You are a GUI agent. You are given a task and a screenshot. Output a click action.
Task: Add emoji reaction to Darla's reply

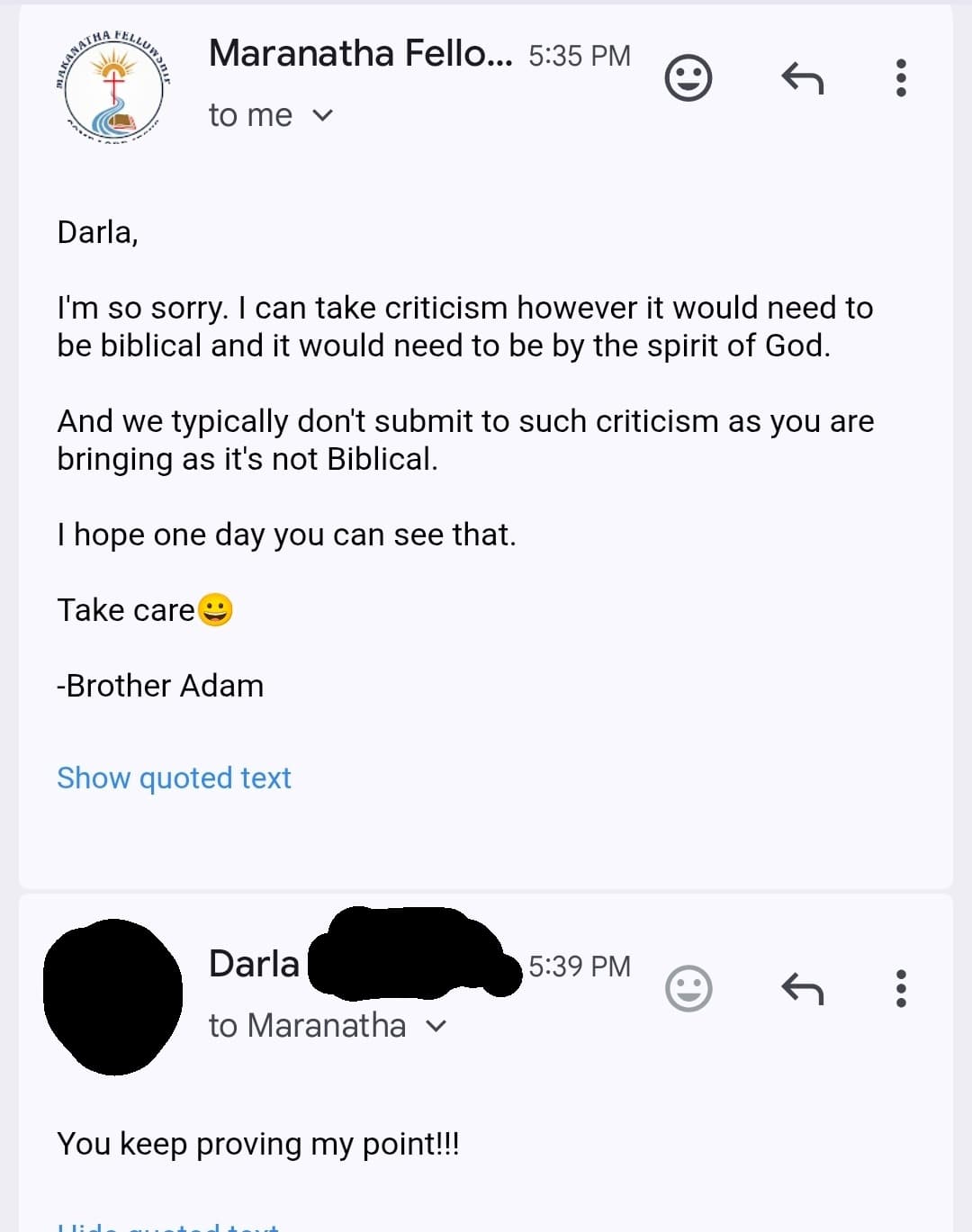(x=688, y=988)
